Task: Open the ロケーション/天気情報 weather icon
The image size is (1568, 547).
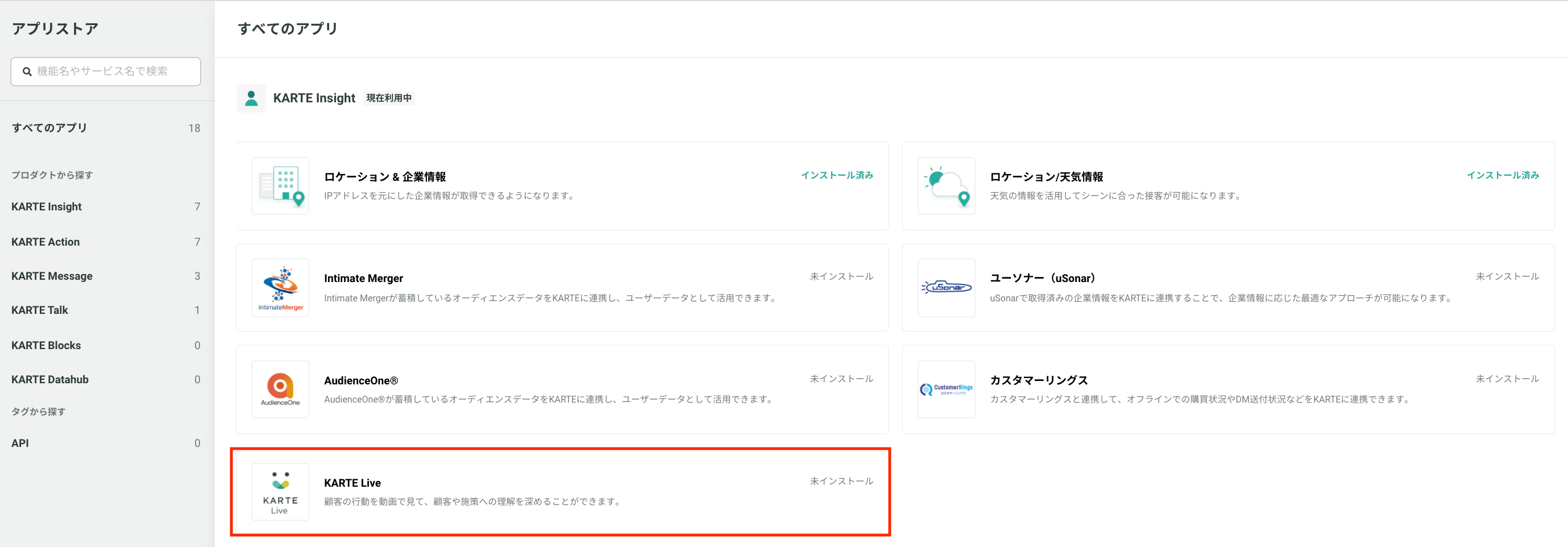Action: (x=946, y=185)
